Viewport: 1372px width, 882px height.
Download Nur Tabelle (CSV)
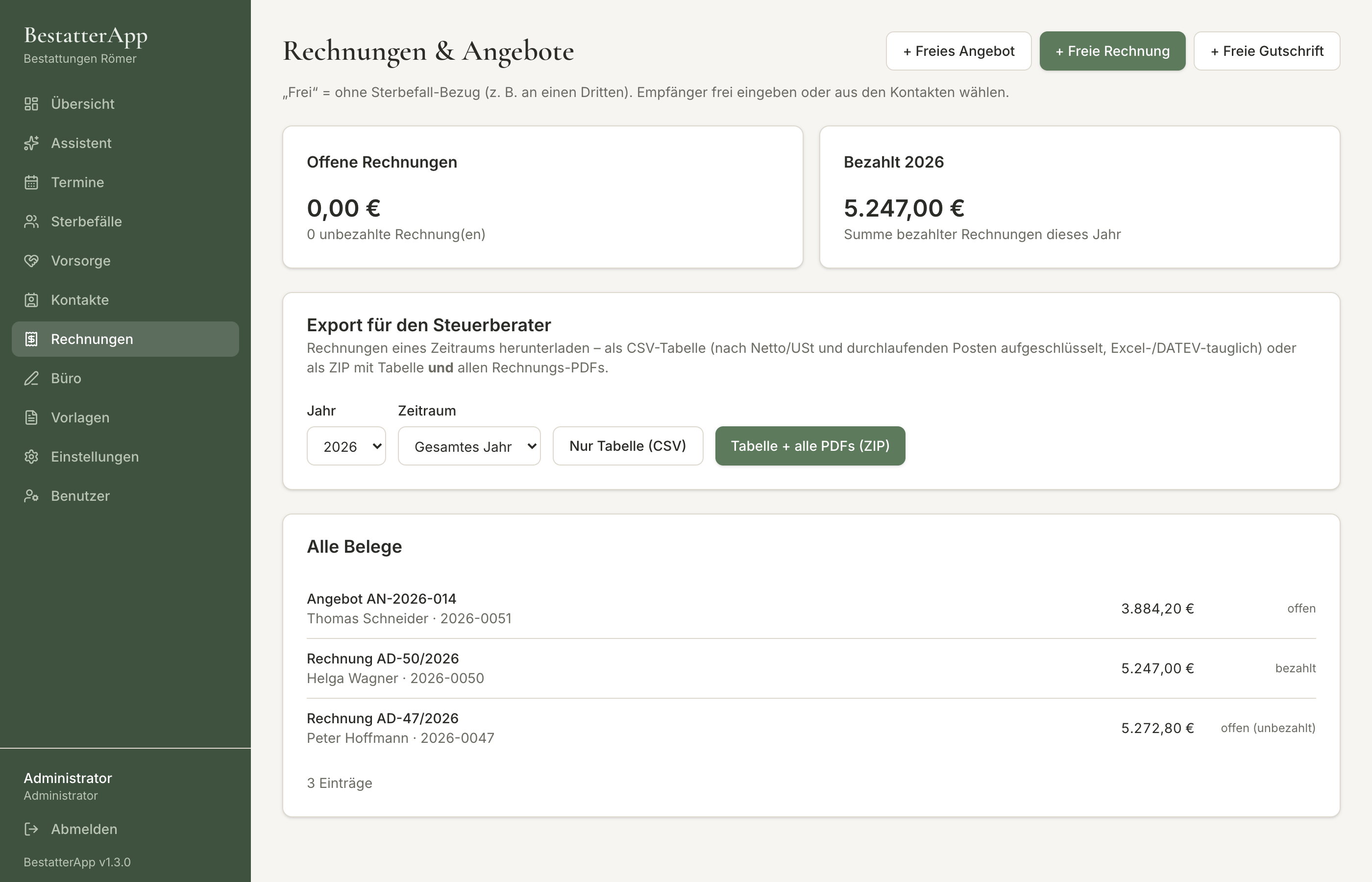(628, 446)
